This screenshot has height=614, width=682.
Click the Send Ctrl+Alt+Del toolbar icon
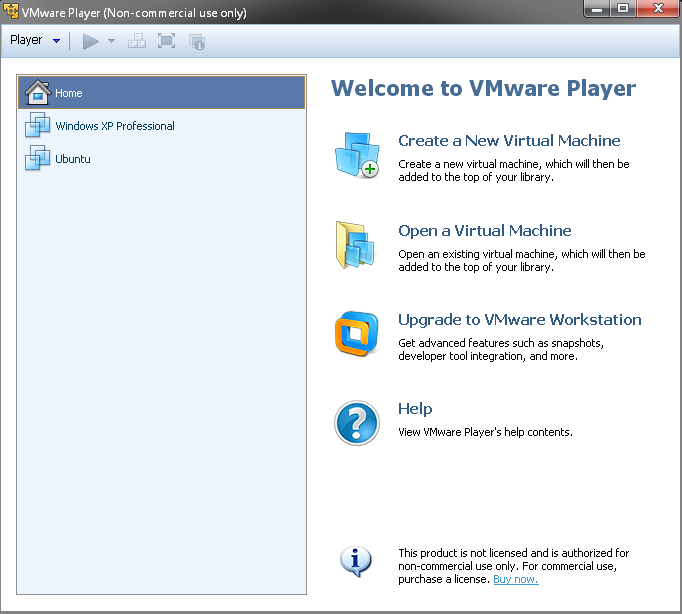point(137,41)
